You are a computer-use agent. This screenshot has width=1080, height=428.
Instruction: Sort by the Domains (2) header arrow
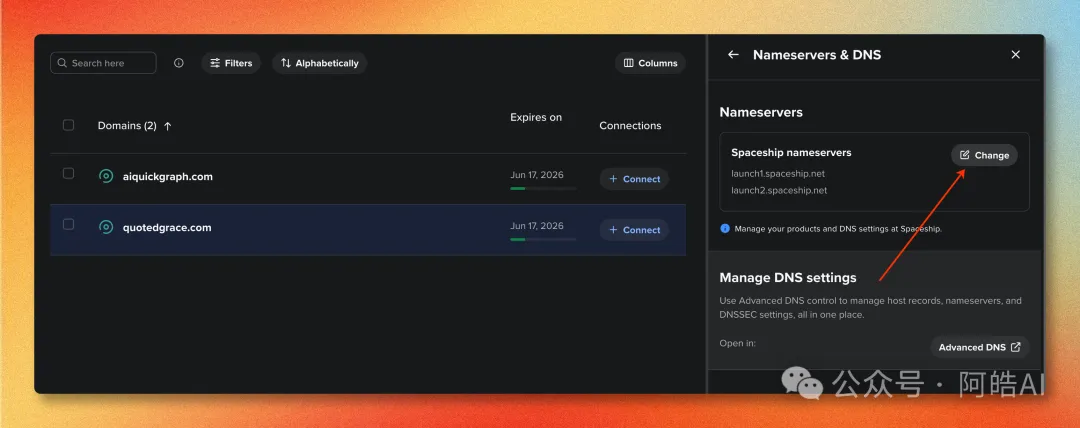(167, 126)
